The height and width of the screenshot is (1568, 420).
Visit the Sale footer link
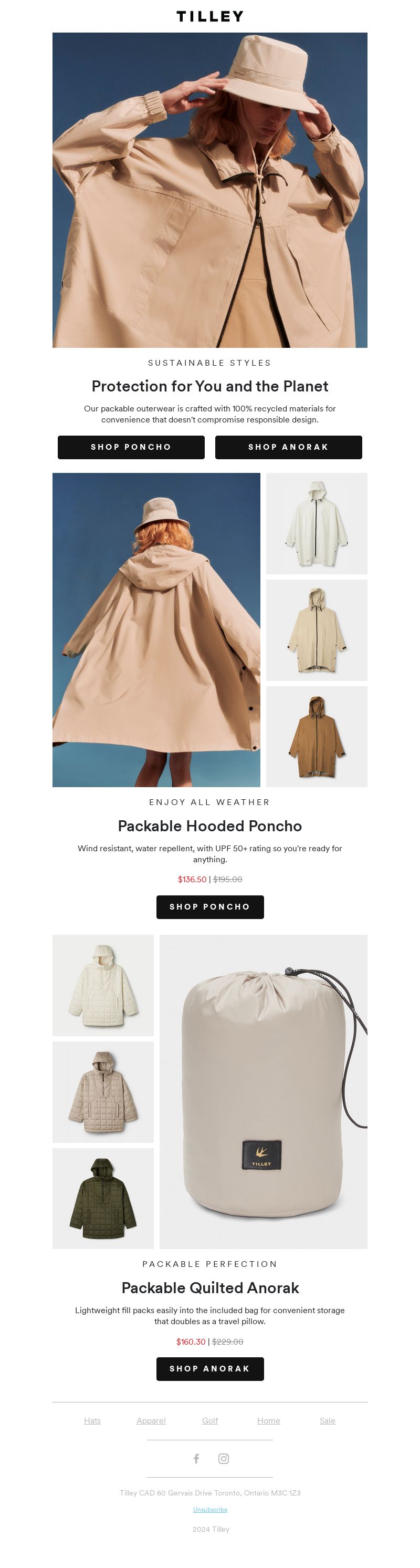328,1421
